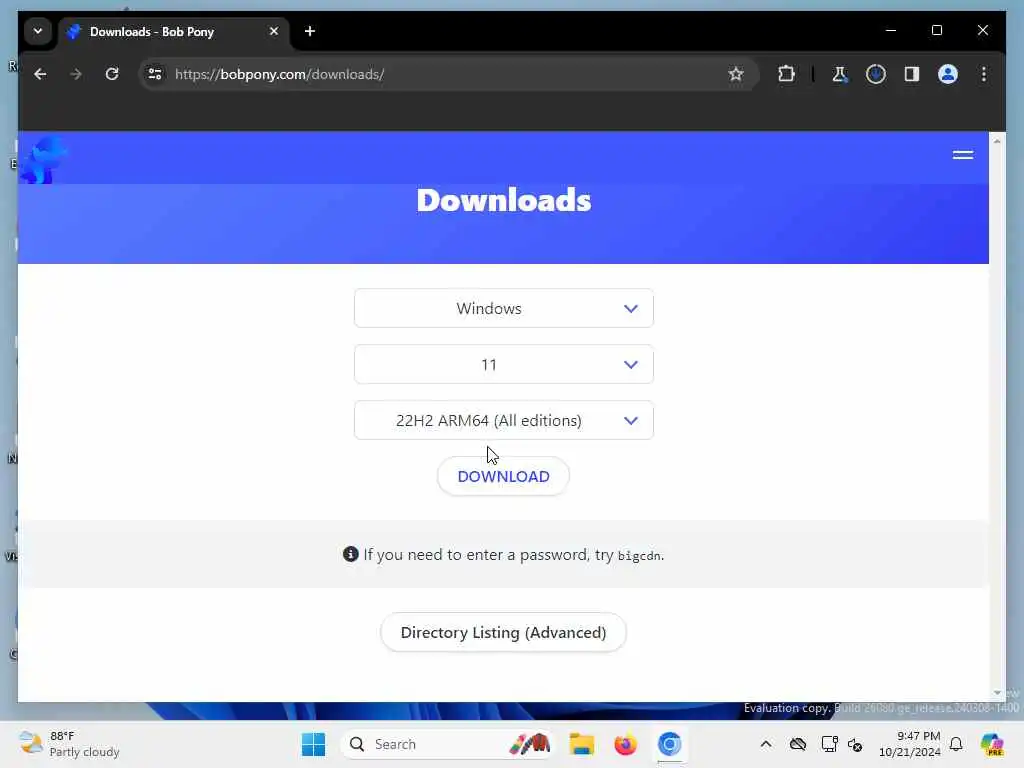Open the Extensions puzzle icon
The height and width of the screenshot is (768, 1024).
(786, 74)
